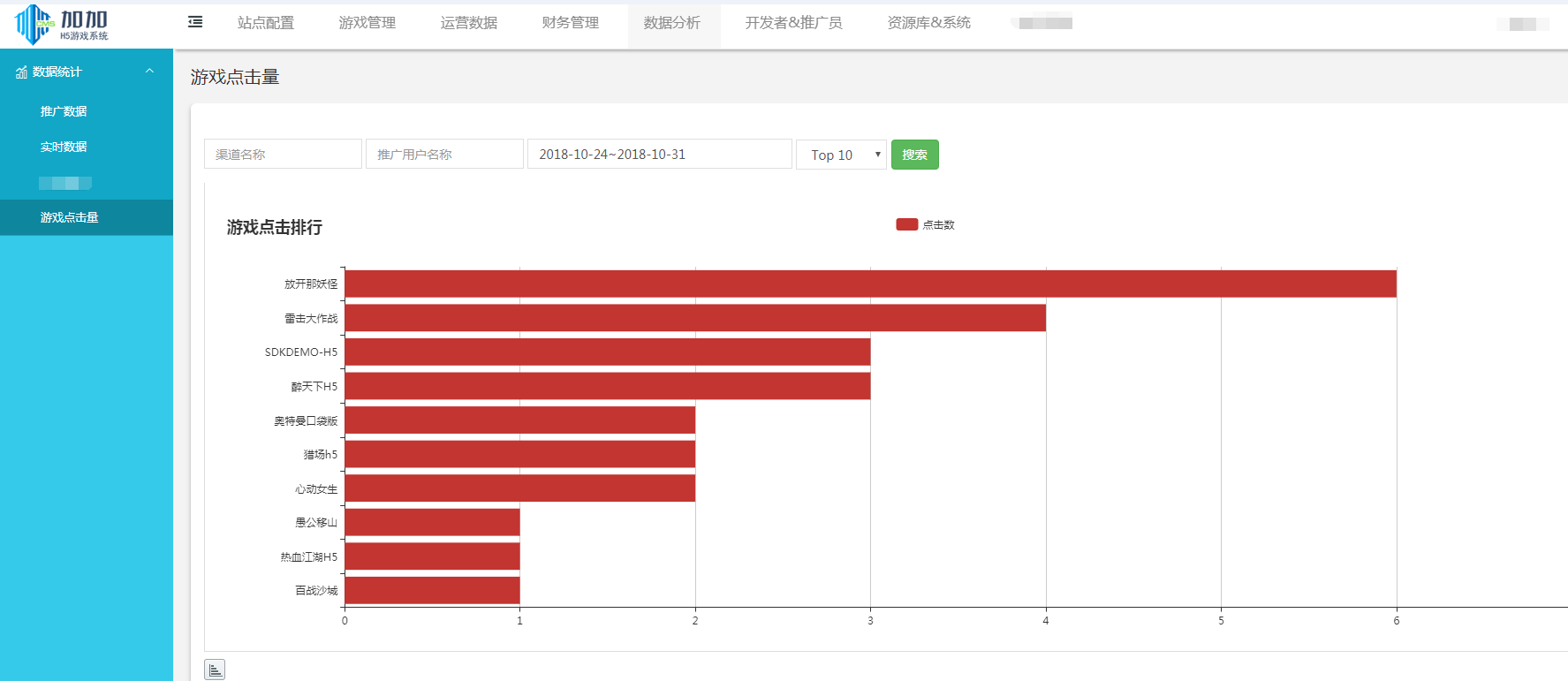This screenshot has width=1568, height=681.
Task: Open 开发者&推广员 menu
Action: click(793, 23)
